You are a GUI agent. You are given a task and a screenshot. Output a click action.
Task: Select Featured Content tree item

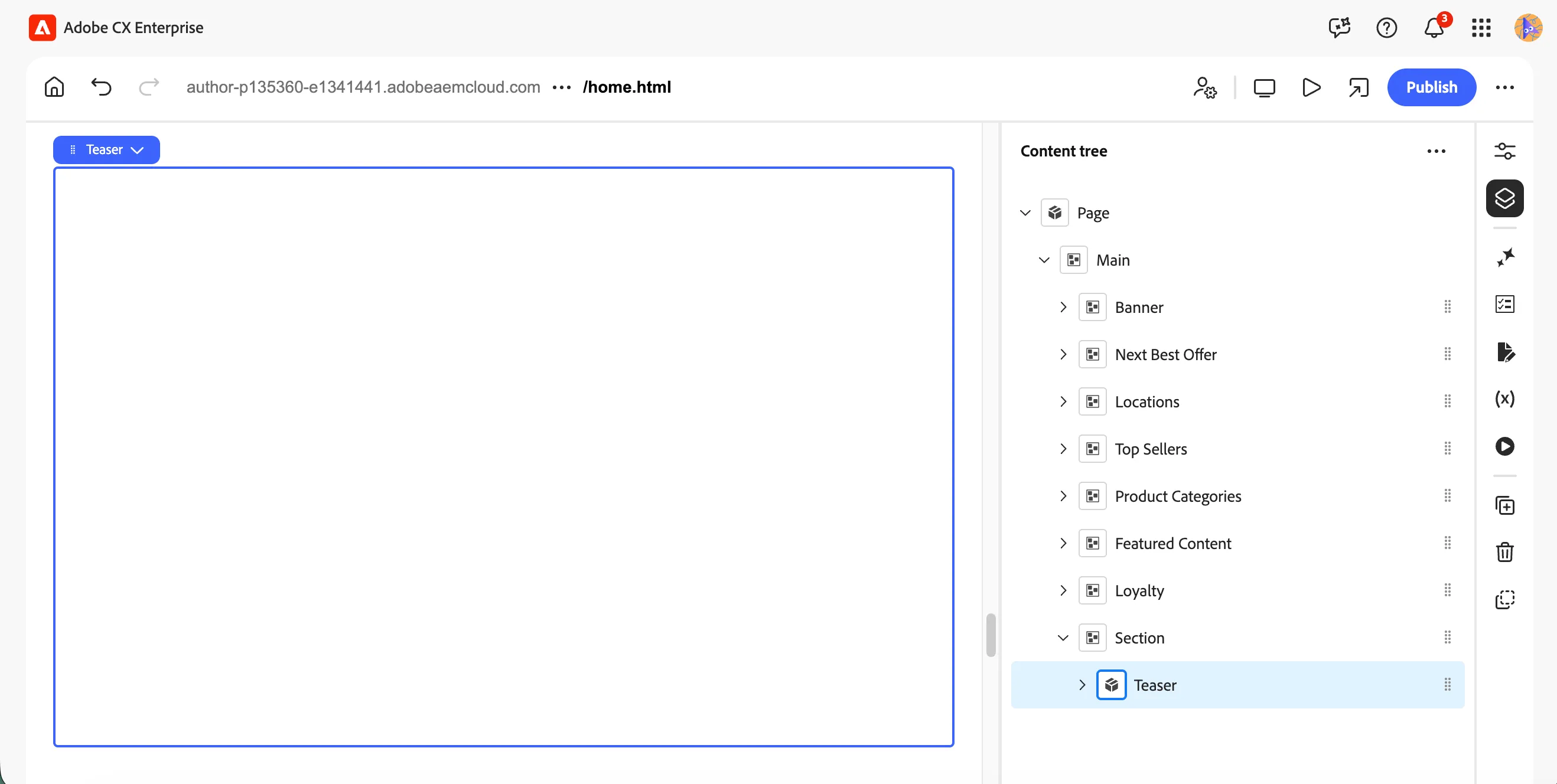coord(1237,543)
